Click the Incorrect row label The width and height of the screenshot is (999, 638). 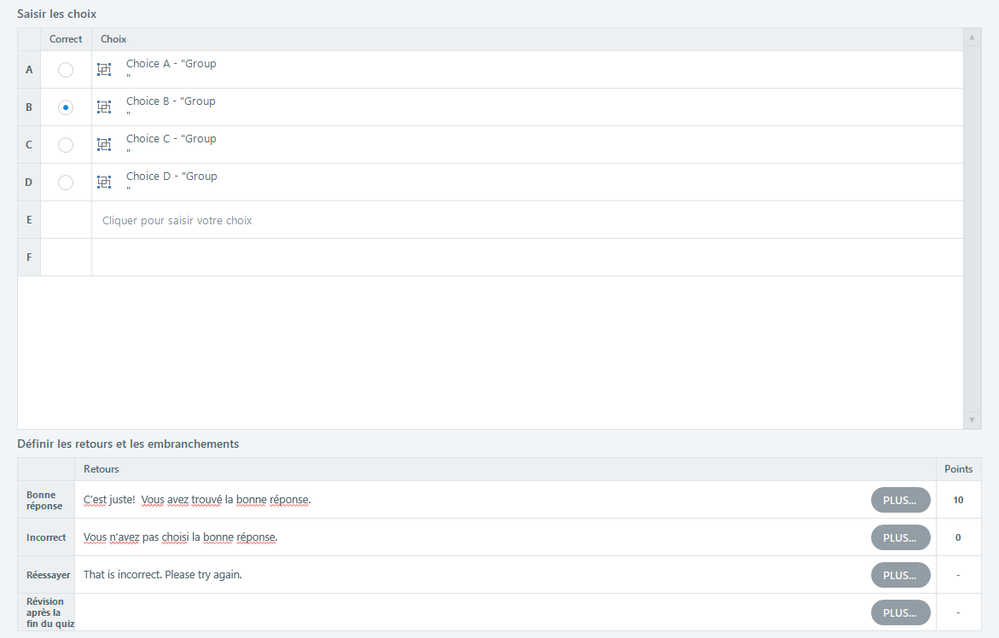(46, 538)
